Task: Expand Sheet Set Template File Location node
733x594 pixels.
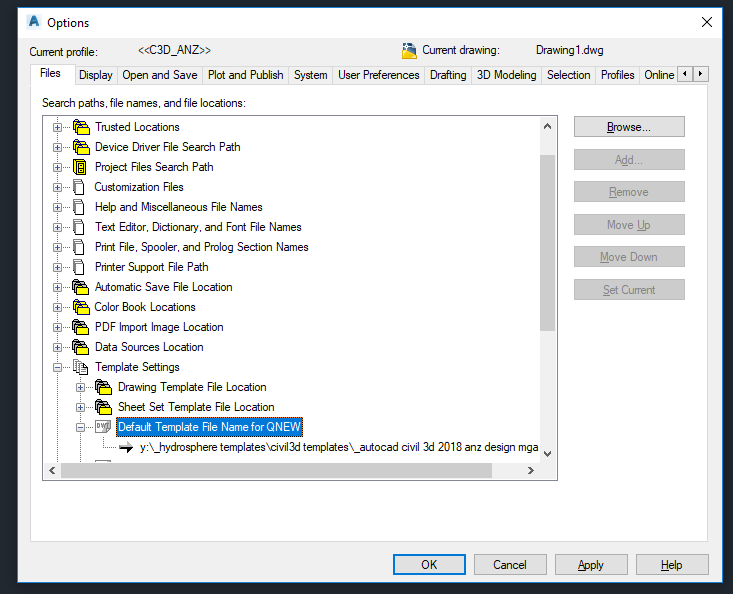Action: pos(80,408)
